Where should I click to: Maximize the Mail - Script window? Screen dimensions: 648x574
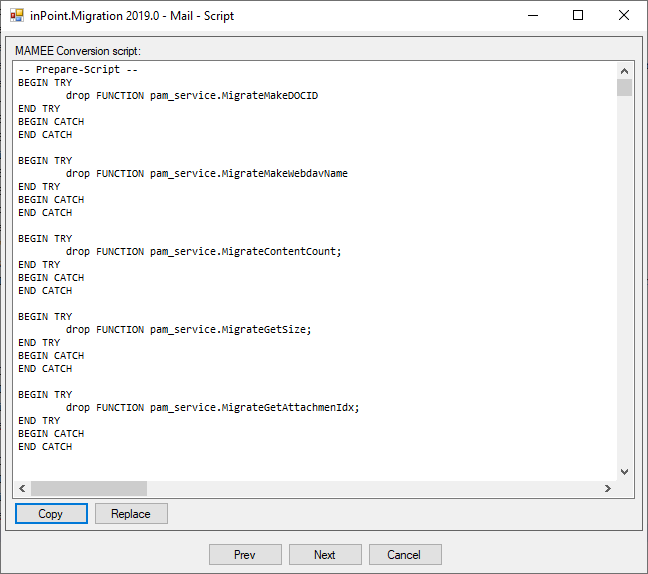click(578, 16)
